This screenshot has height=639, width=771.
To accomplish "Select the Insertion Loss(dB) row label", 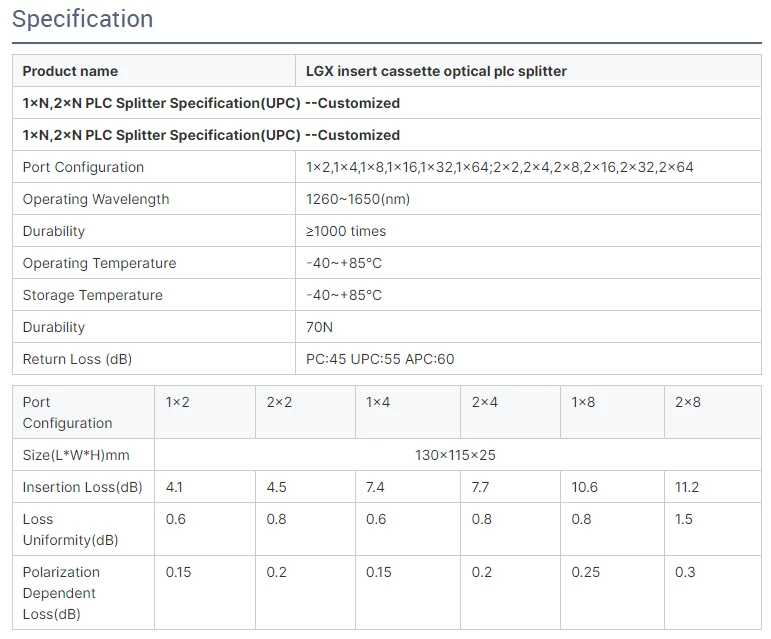I will coord(83,487).
